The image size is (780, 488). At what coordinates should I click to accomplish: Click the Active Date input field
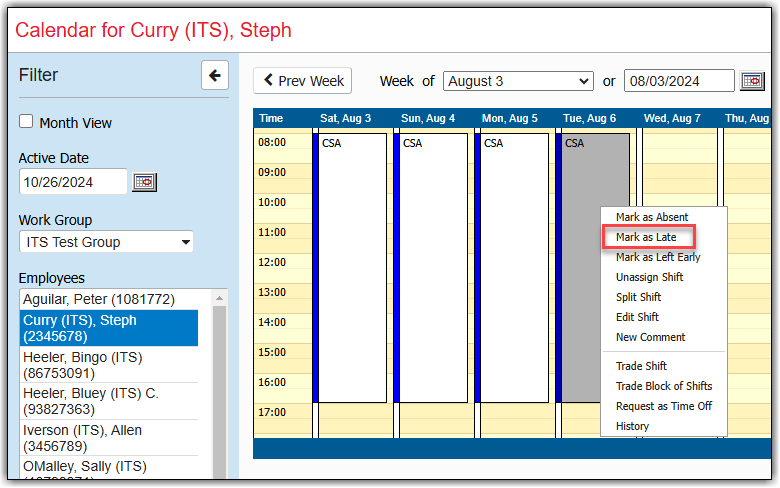[x=73, y=182]
